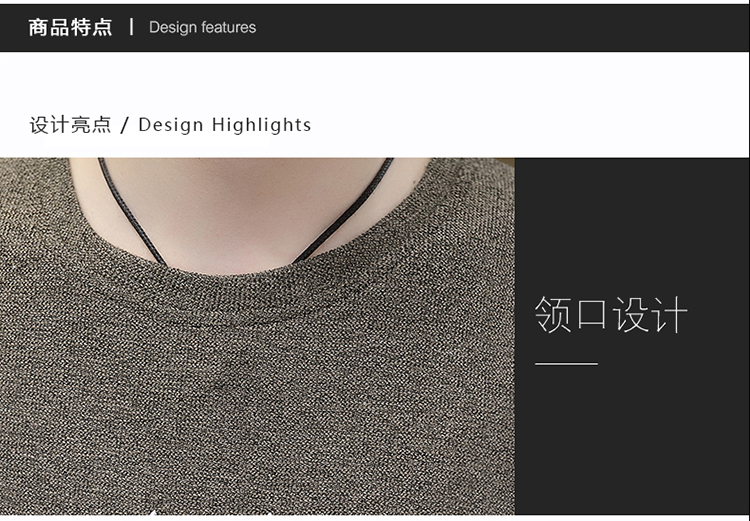Click the 计 character in the dark panel caption

pyautogui.click(x=670, y=315)
